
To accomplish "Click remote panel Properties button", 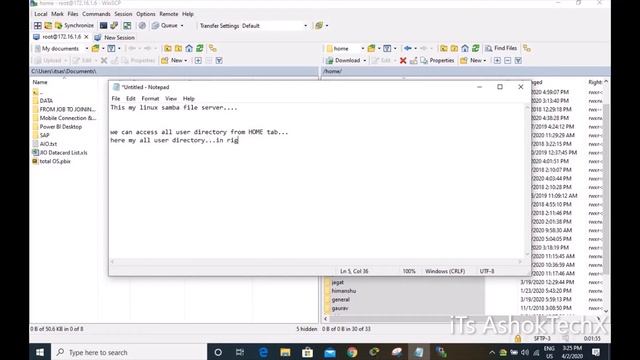I will click(x=437, y=60).
